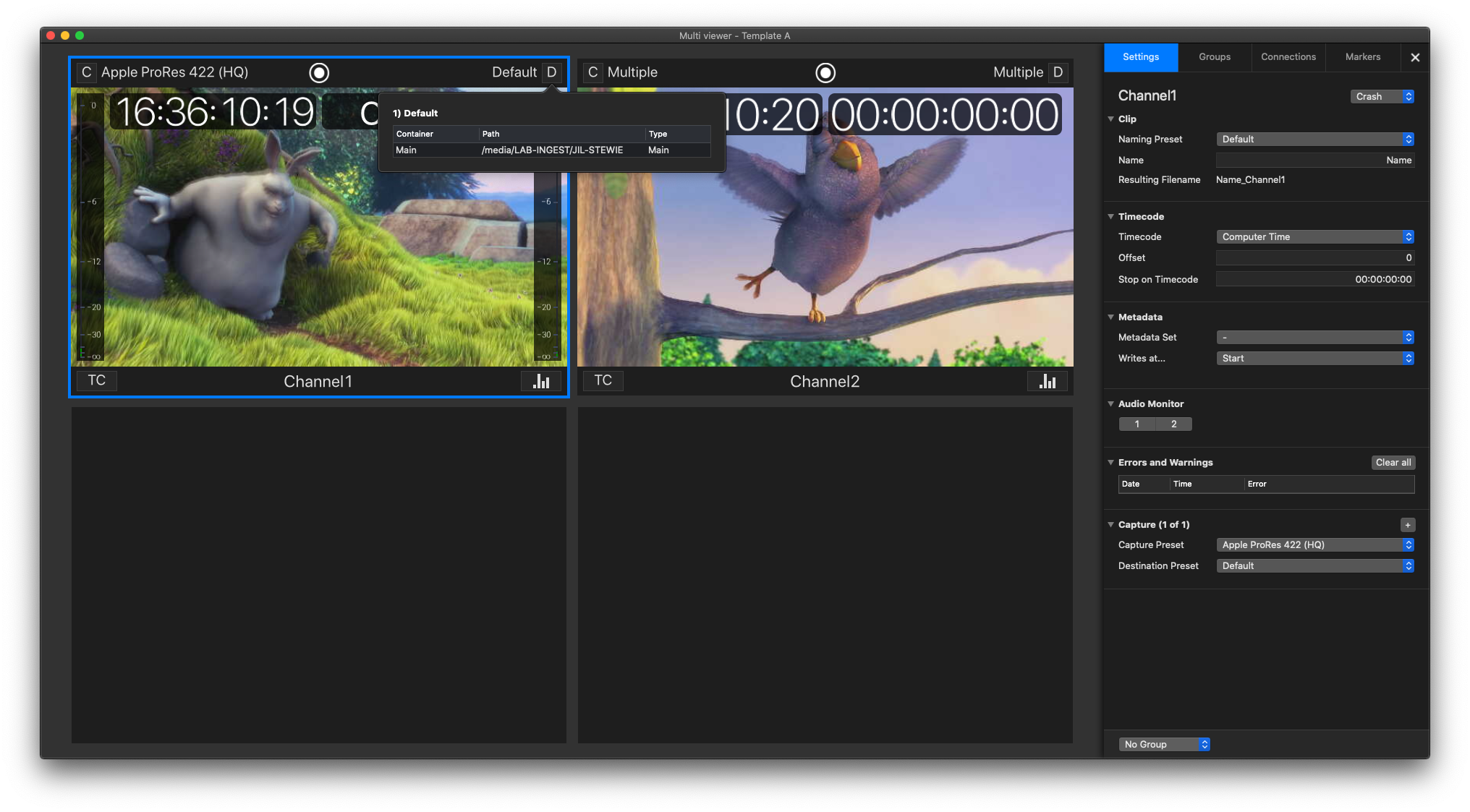Add a capture with the plus icon
1470x812 pixels.
1408,525
